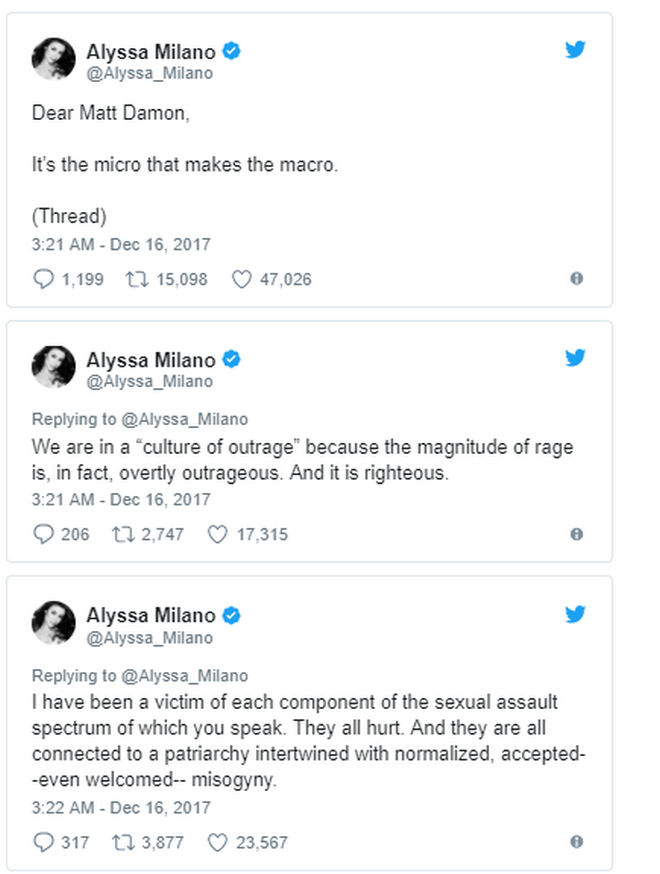Click the profile photo on the third tweet
The height and width of the screenshot is (874, 660).
pyautogui.click(x=54, y=624)
